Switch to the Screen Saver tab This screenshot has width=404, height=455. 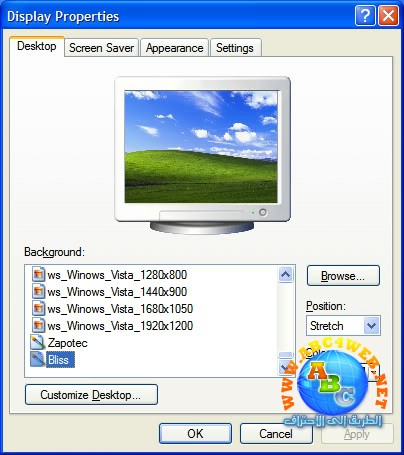pos(101,48)
